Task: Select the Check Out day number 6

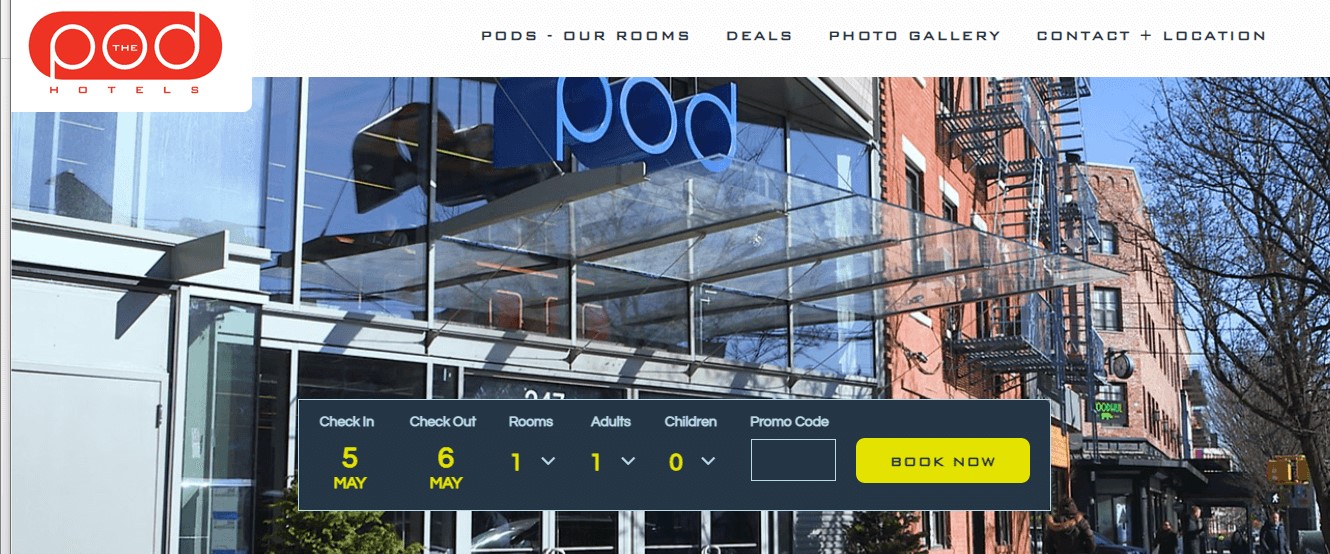Action: [446, 458]
